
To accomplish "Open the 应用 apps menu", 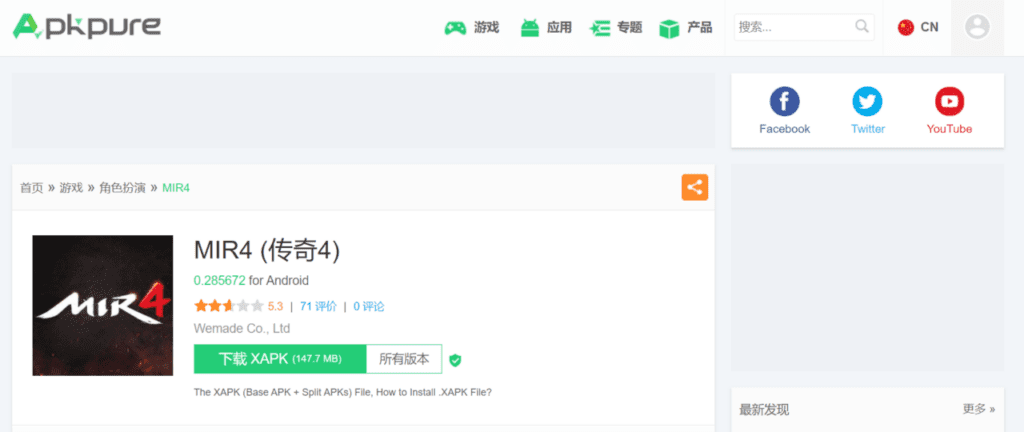I will tap(546, 27).
